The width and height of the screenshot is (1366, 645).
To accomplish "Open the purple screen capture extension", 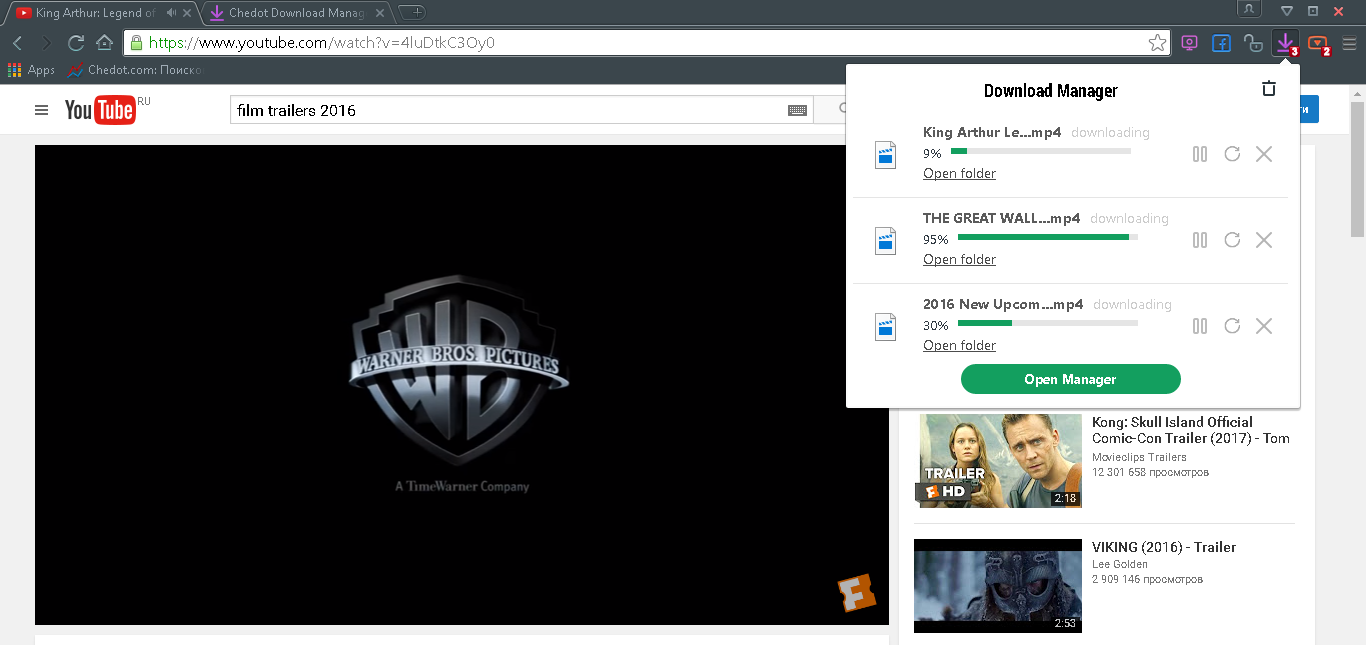I will click(x=1189, y=43).
